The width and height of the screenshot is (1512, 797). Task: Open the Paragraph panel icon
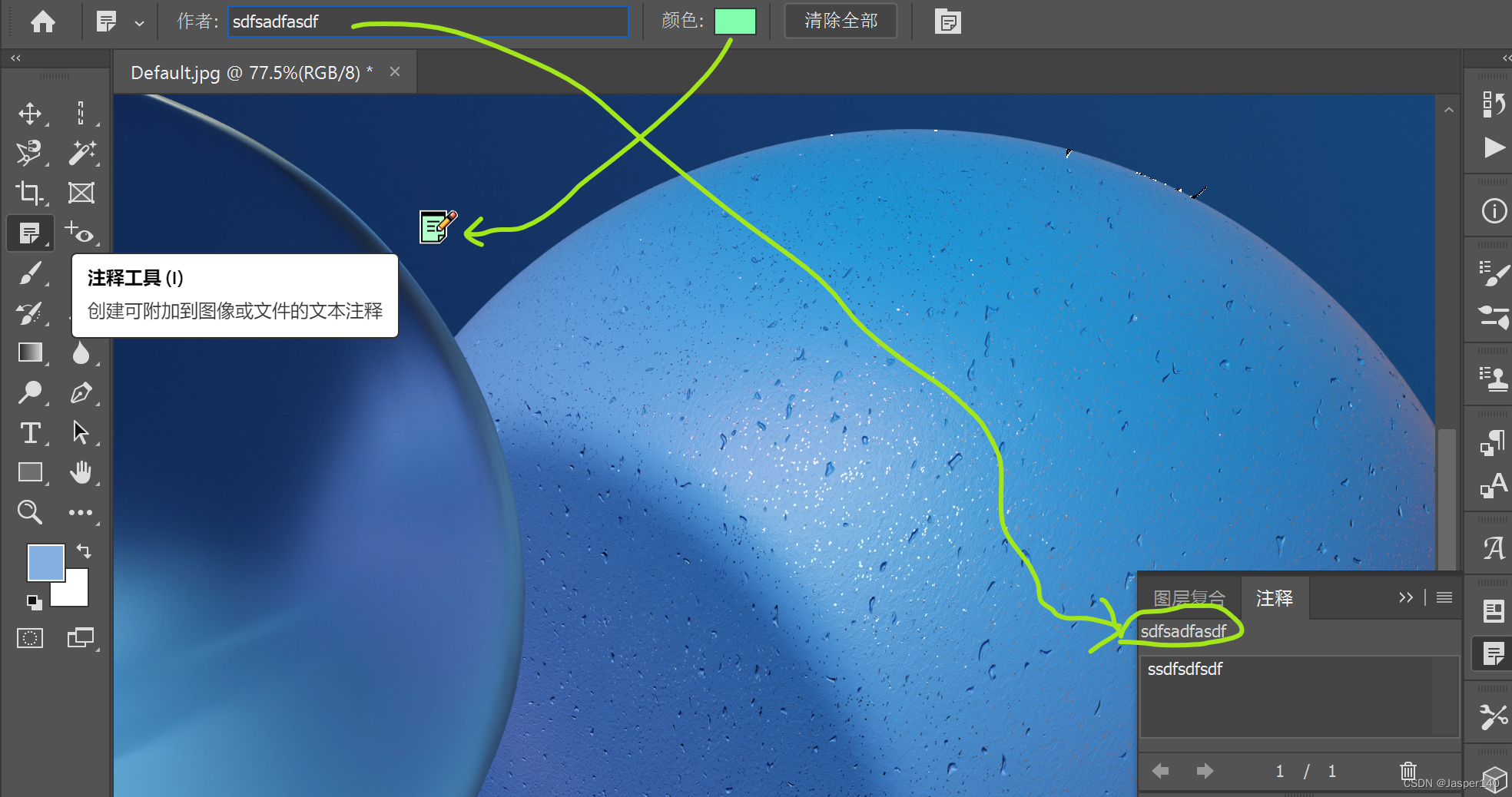1494,442
